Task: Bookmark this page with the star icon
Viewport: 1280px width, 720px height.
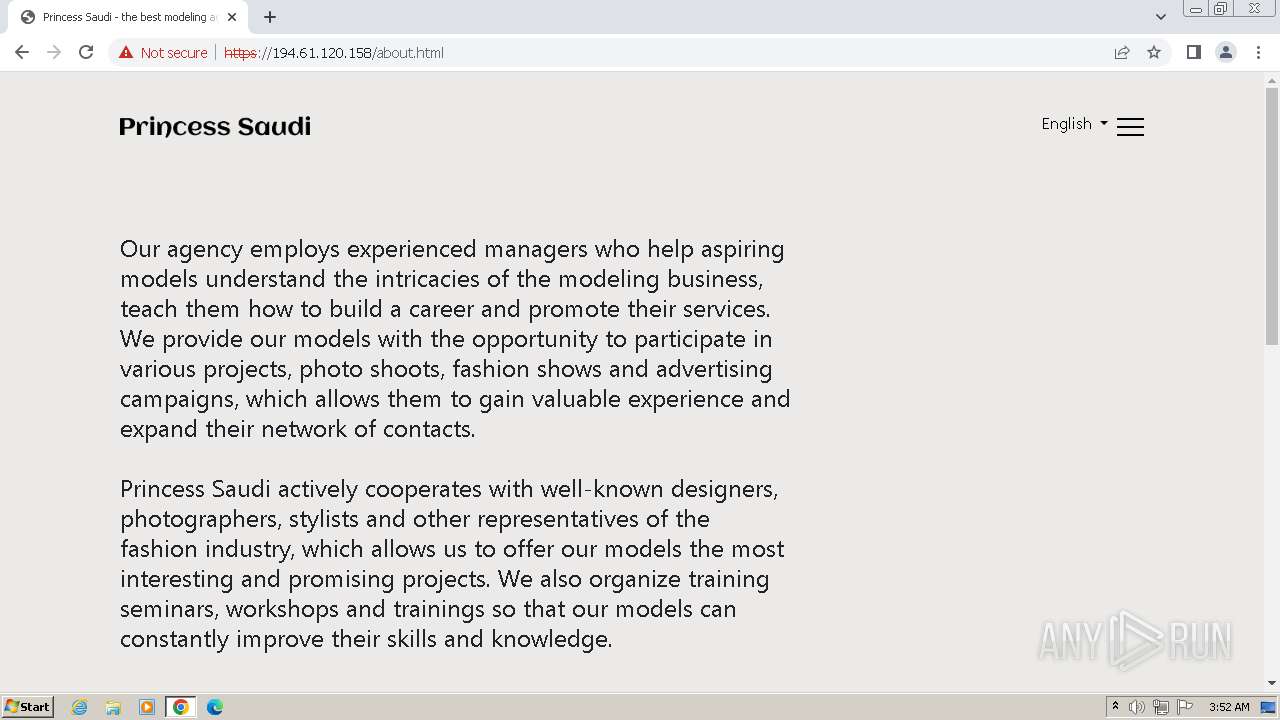Action: [x=1154, y=52]
